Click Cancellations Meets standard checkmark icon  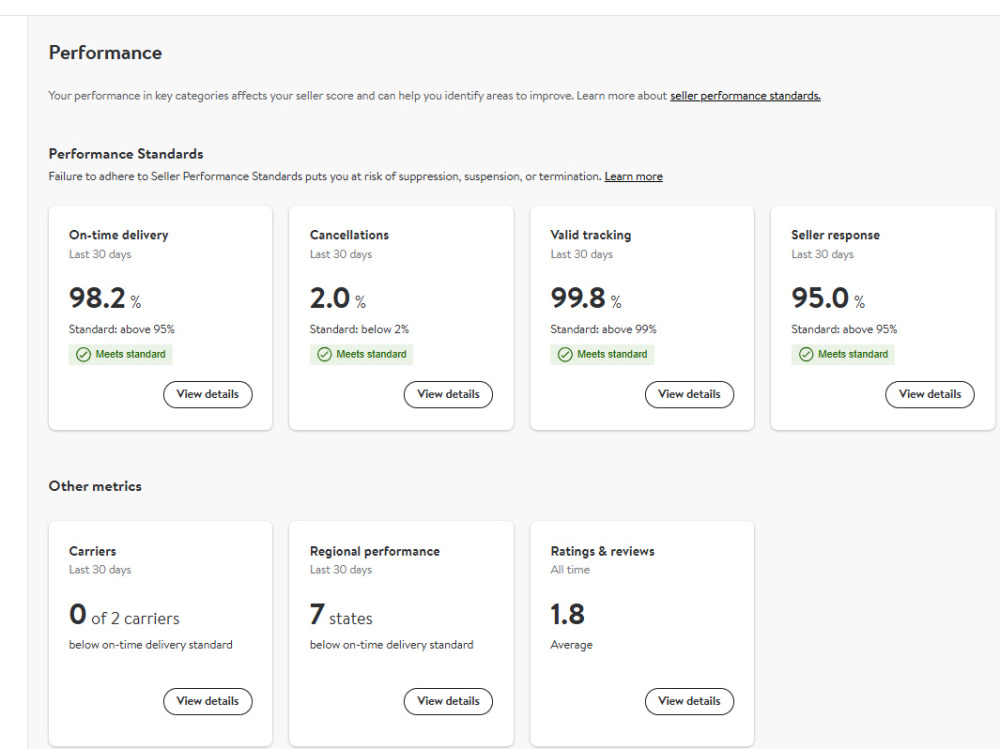pyautogui.click(x=325, y=355)
